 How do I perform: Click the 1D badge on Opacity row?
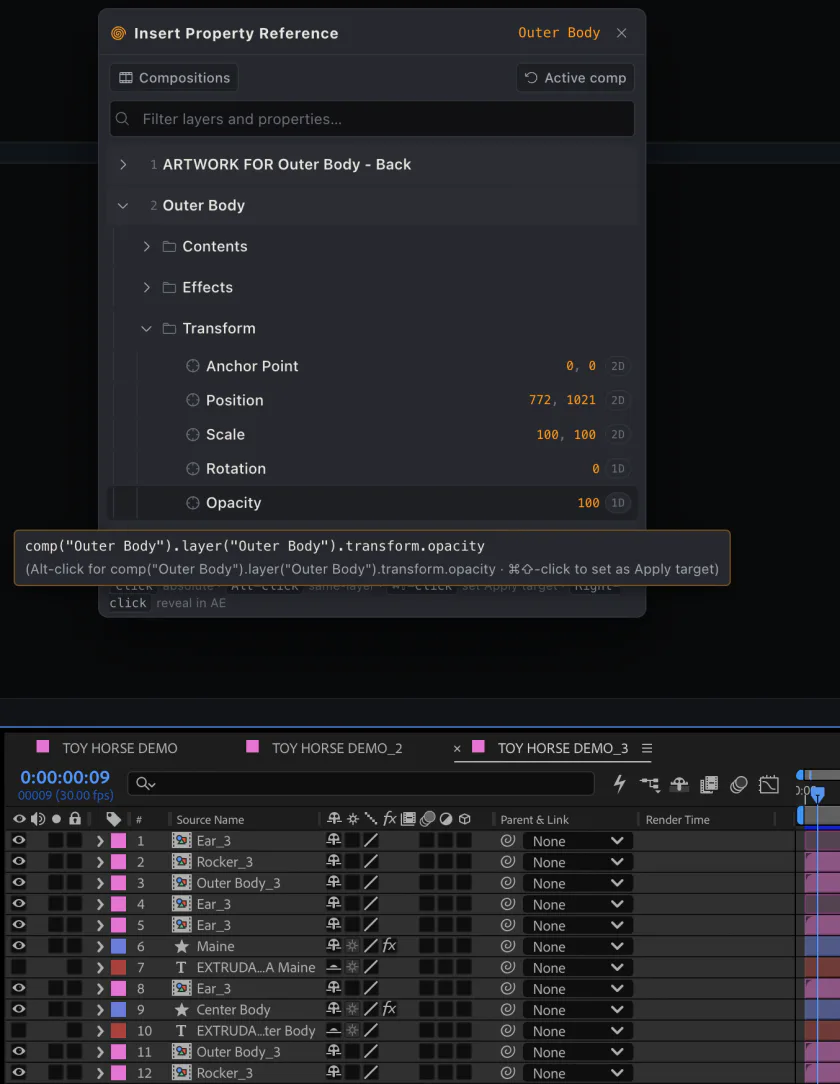tap(617, 503)
